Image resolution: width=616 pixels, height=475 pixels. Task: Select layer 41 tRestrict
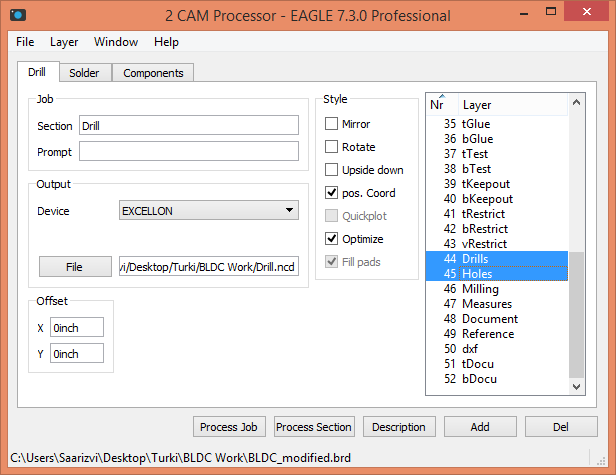click(x=497, y=214)
